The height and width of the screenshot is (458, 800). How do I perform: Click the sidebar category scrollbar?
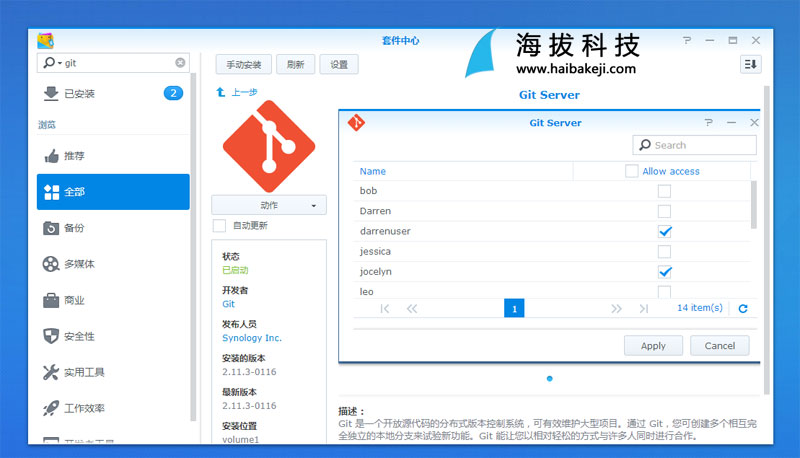[x=193, y=247]
